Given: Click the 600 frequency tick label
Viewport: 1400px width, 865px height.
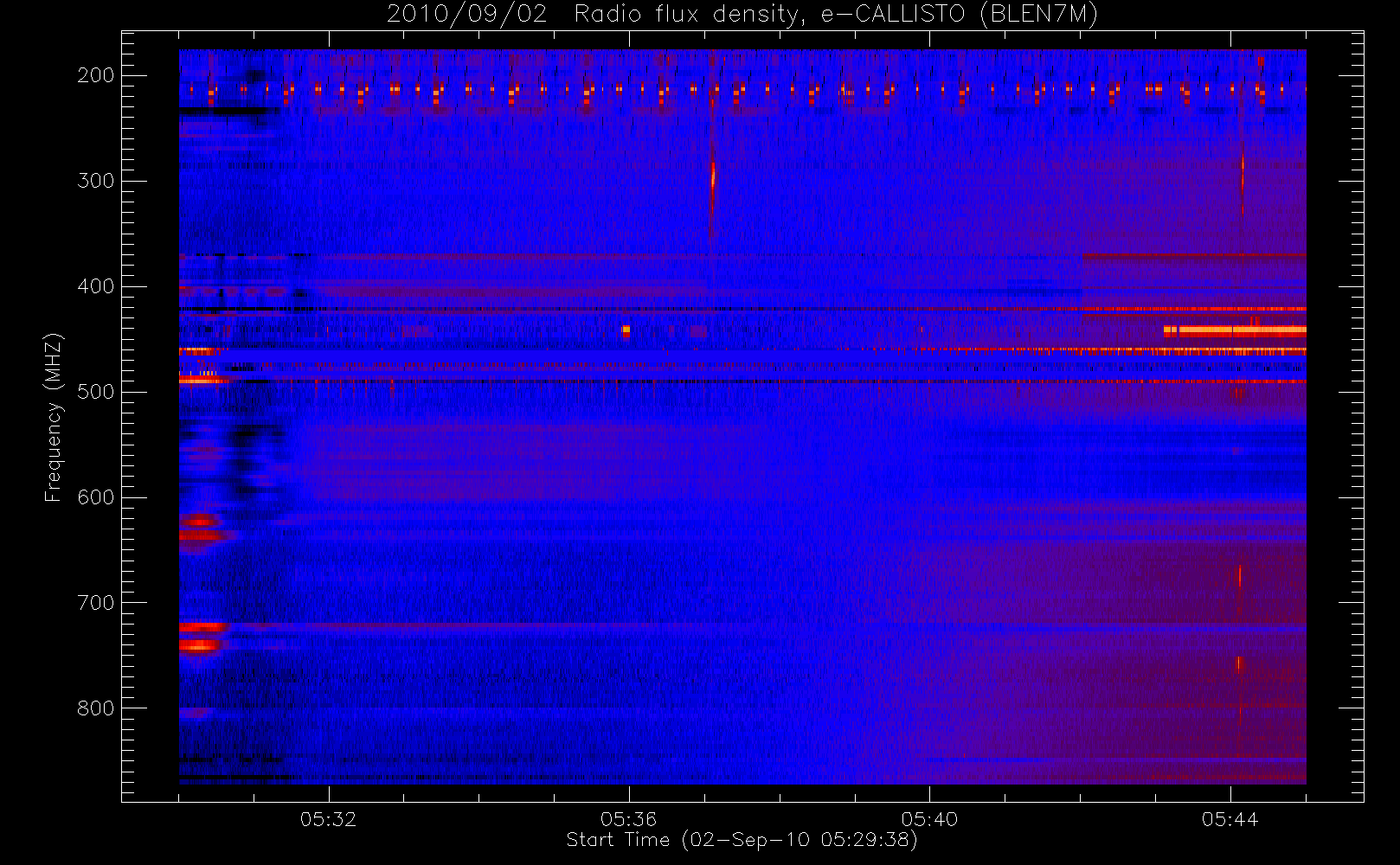Looking at the screenshot, I should pos(95,497).
